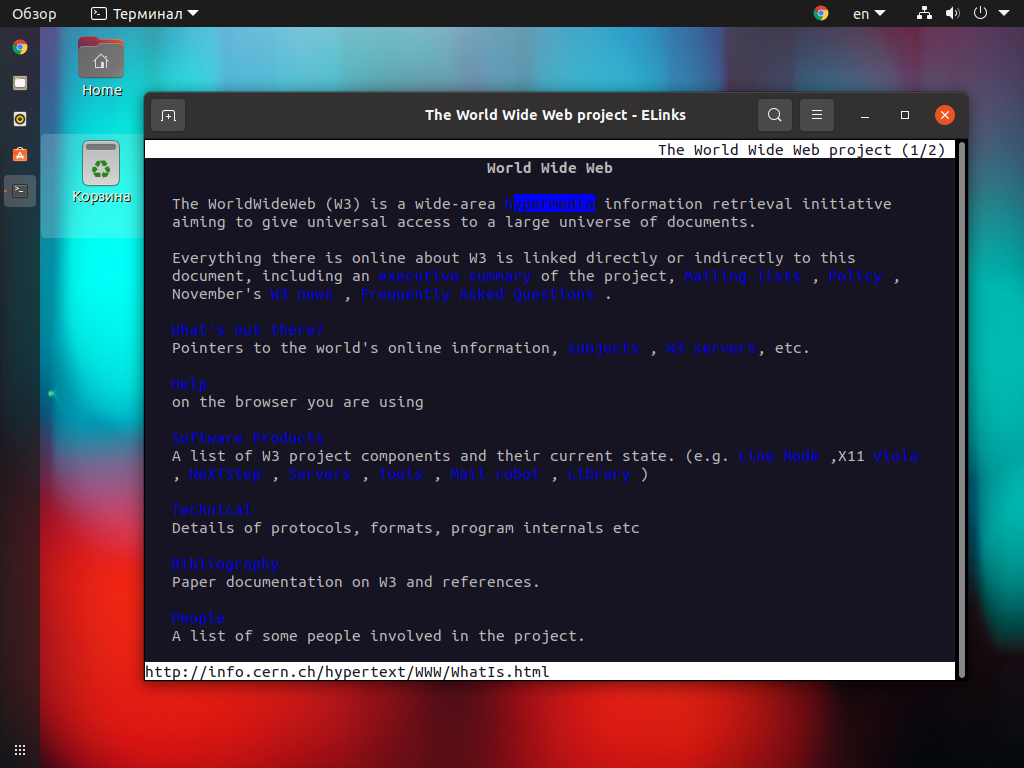Image resolution: width=1024 pixels, height=768 pixels.
Task: Launch Google Chrome from the dock
Action: tap(20, 47)
